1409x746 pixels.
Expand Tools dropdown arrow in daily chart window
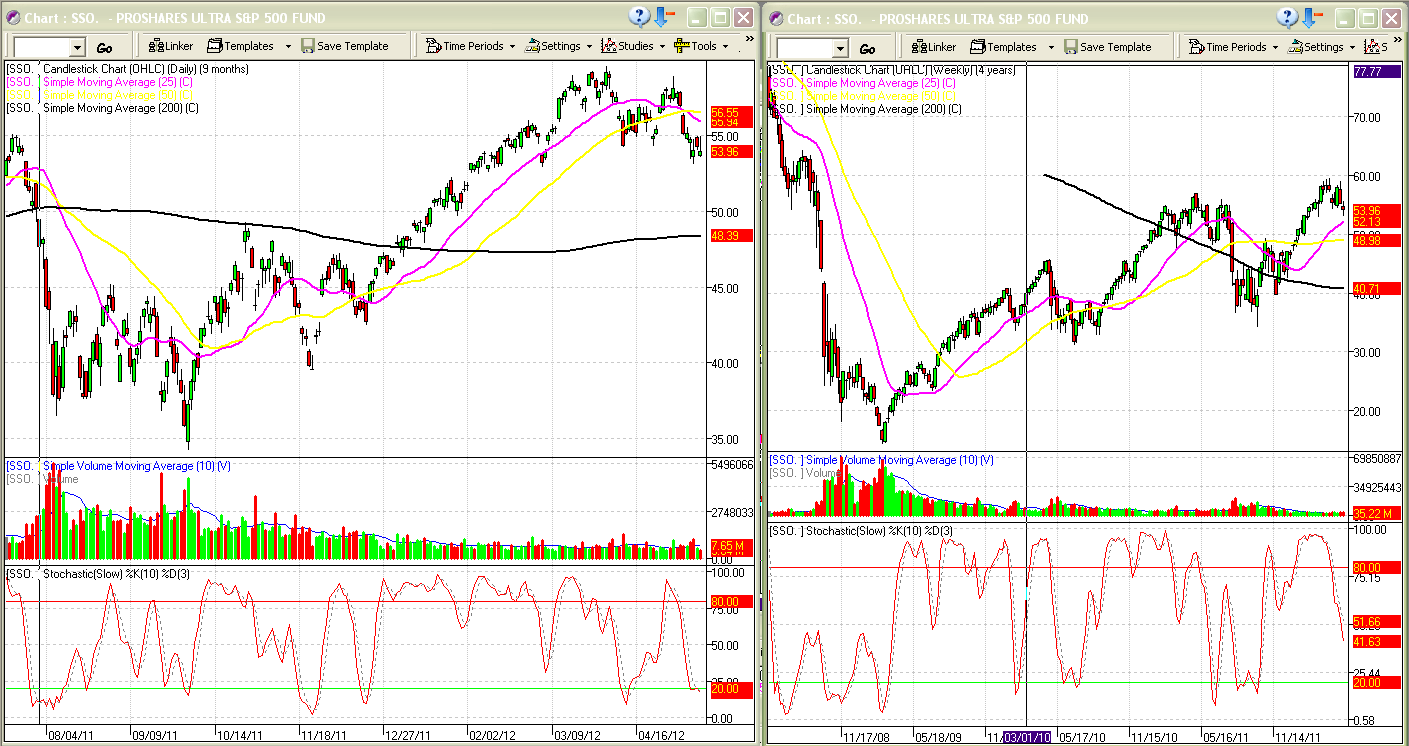(725, 46)
